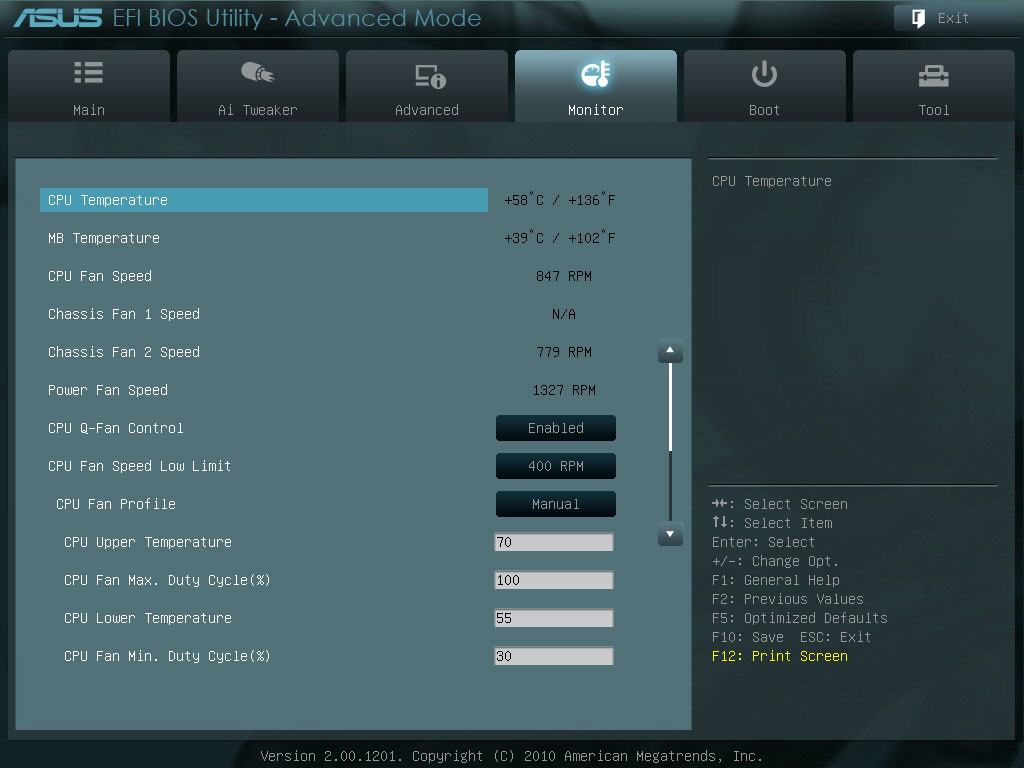Go to the Advanced tab

coord(426,86)
